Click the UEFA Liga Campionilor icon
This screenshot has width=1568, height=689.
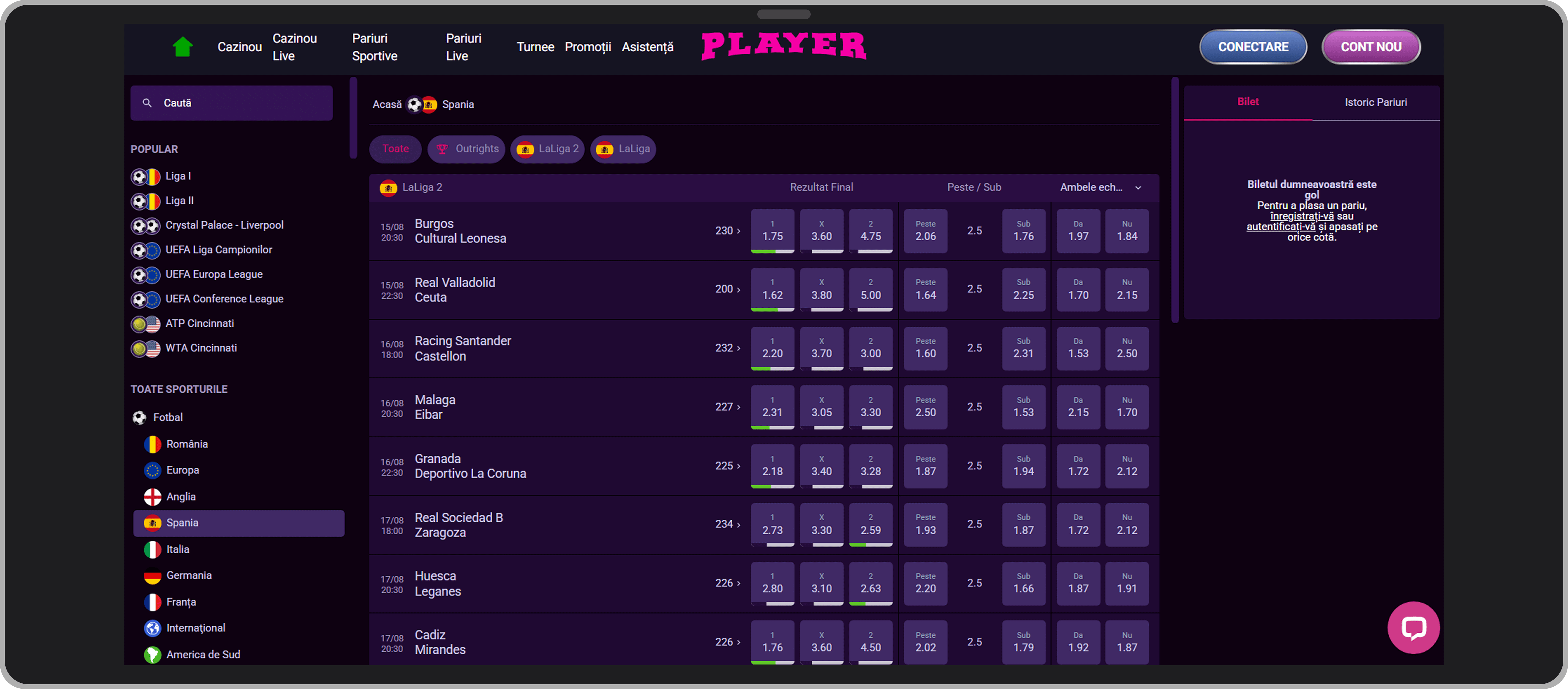146,250
